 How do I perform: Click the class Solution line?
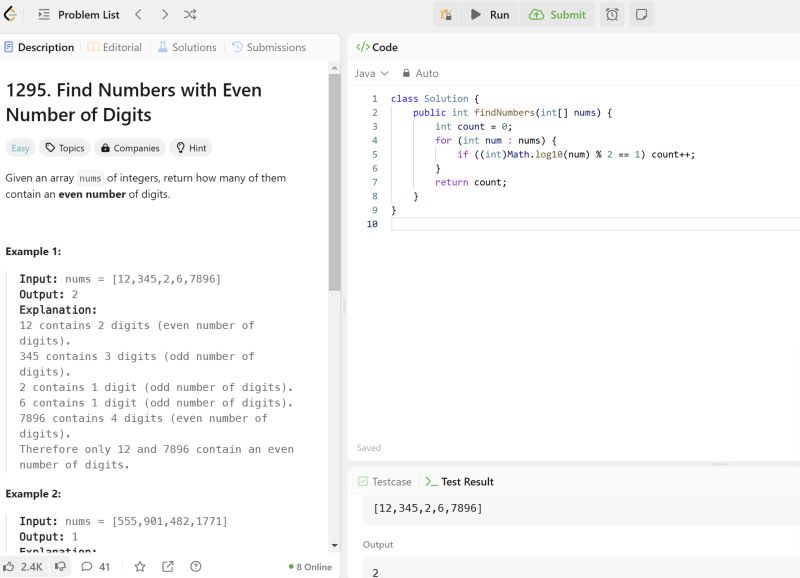435,98
